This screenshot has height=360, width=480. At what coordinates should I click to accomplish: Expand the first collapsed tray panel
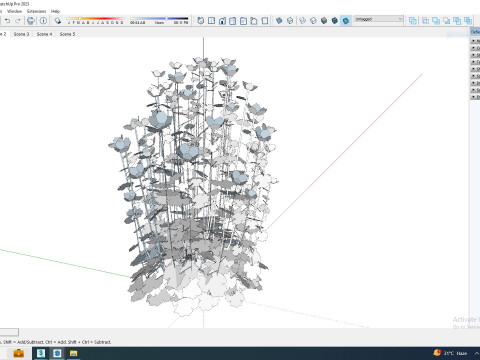tap(474, 41)
